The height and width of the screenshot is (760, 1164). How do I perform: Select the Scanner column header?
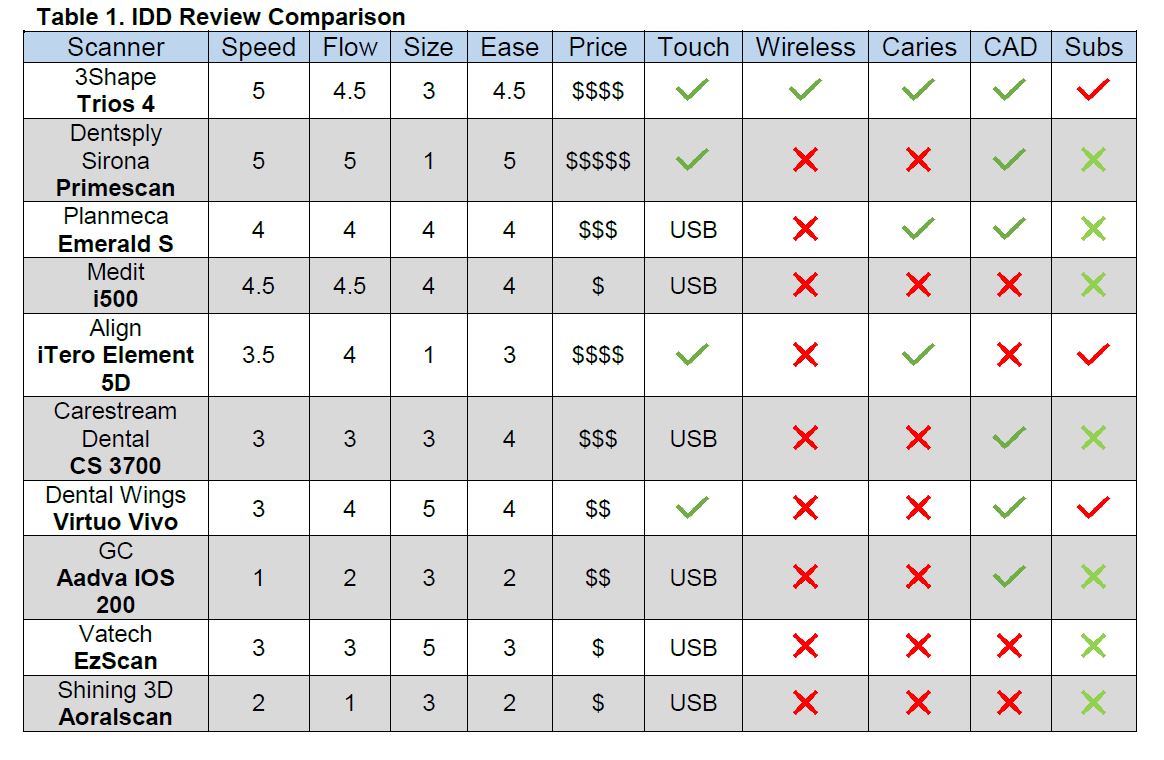pyautogui.click(x=116, y=47)
